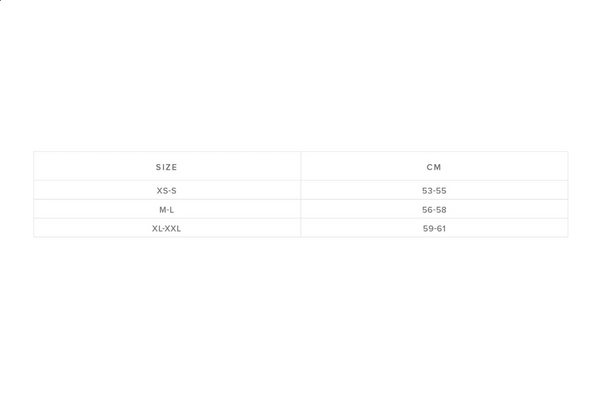The height and width of the screenshot is (410, 600).
Task: Click the letters XS in first size row
Action: coord(162,191)
